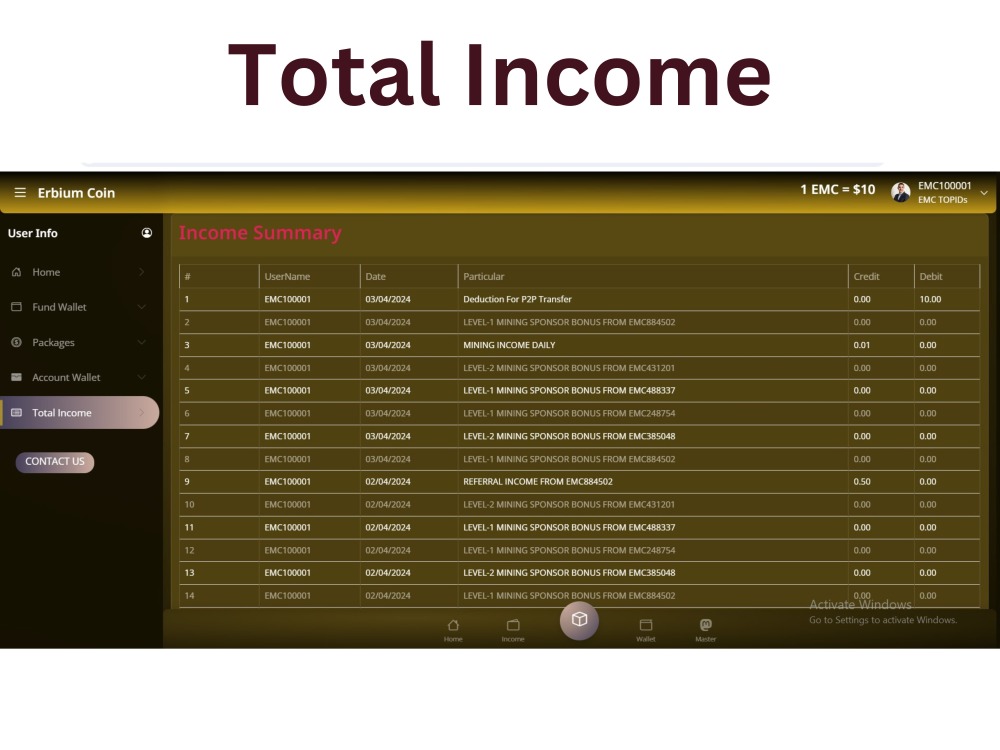The image size is (1000, 750).
Task: Click the CONTACT US button
Action: click(55, 462)
